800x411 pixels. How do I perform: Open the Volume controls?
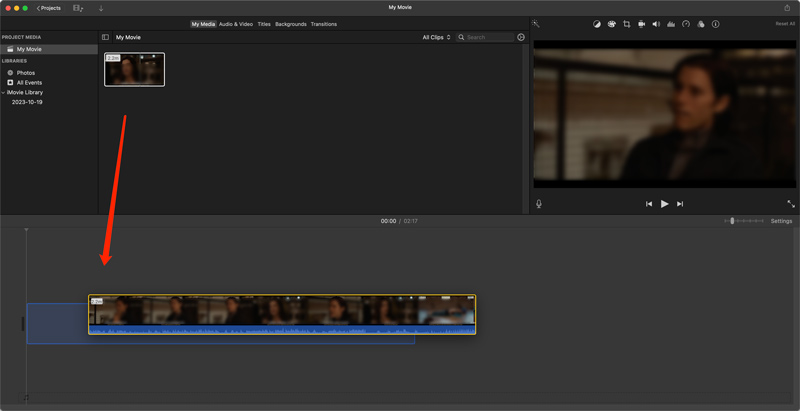(x=656, y=24)
